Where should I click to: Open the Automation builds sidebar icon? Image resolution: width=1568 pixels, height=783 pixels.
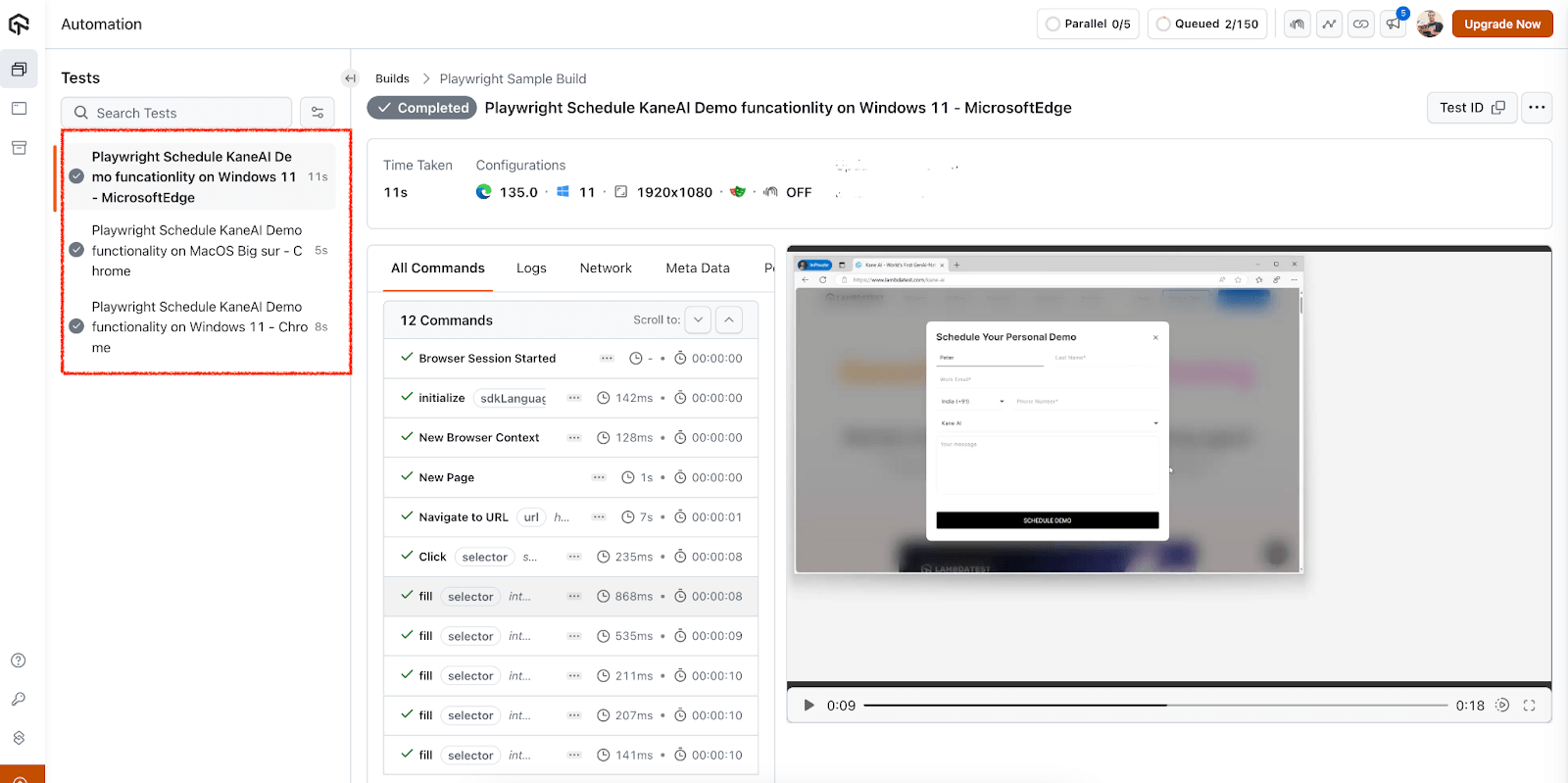pyautogui.click(x=19, y=70)
